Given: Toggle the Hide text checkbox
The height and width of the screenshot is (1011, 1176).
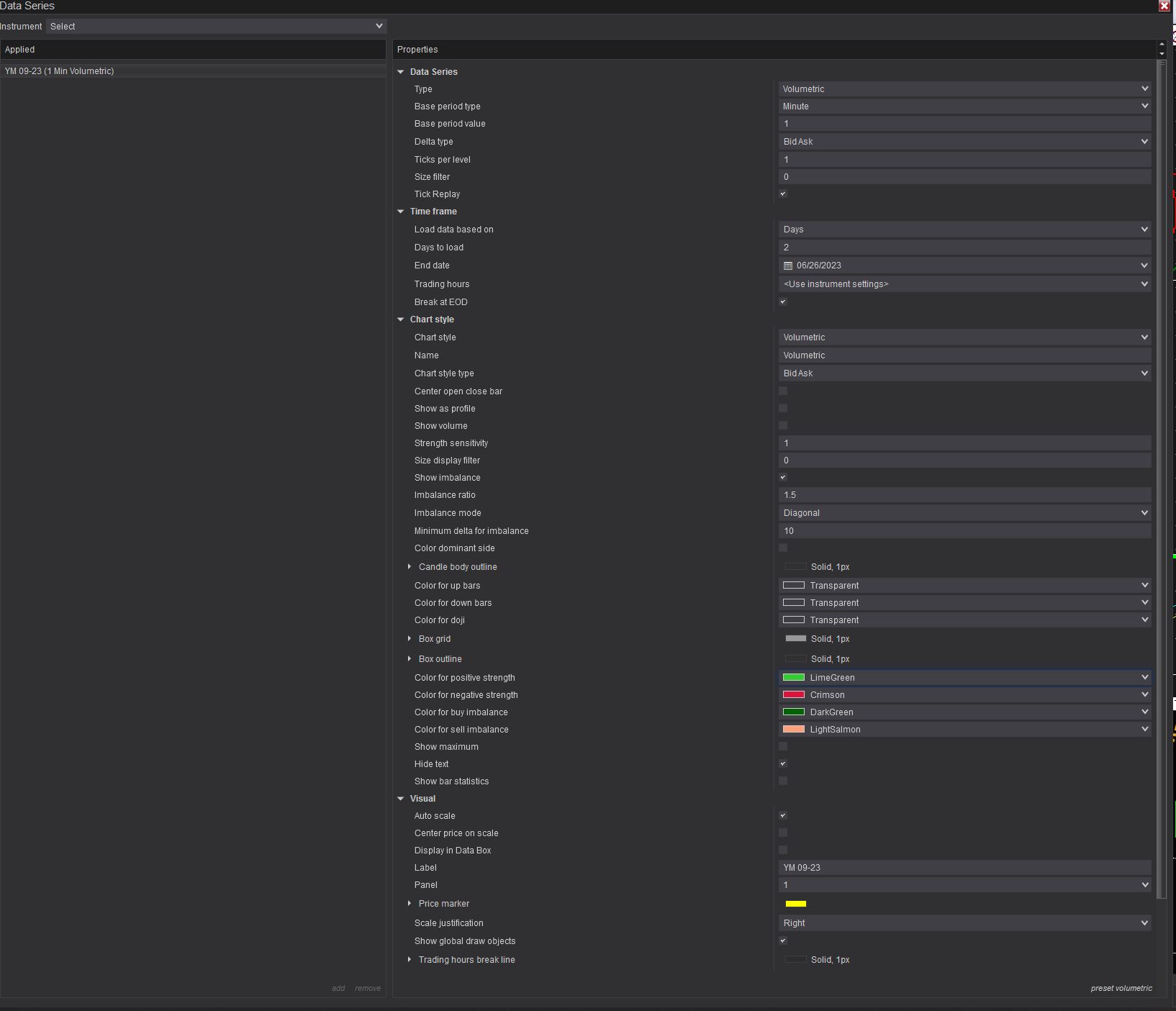Looking at the screenshot, I should 783,763.
